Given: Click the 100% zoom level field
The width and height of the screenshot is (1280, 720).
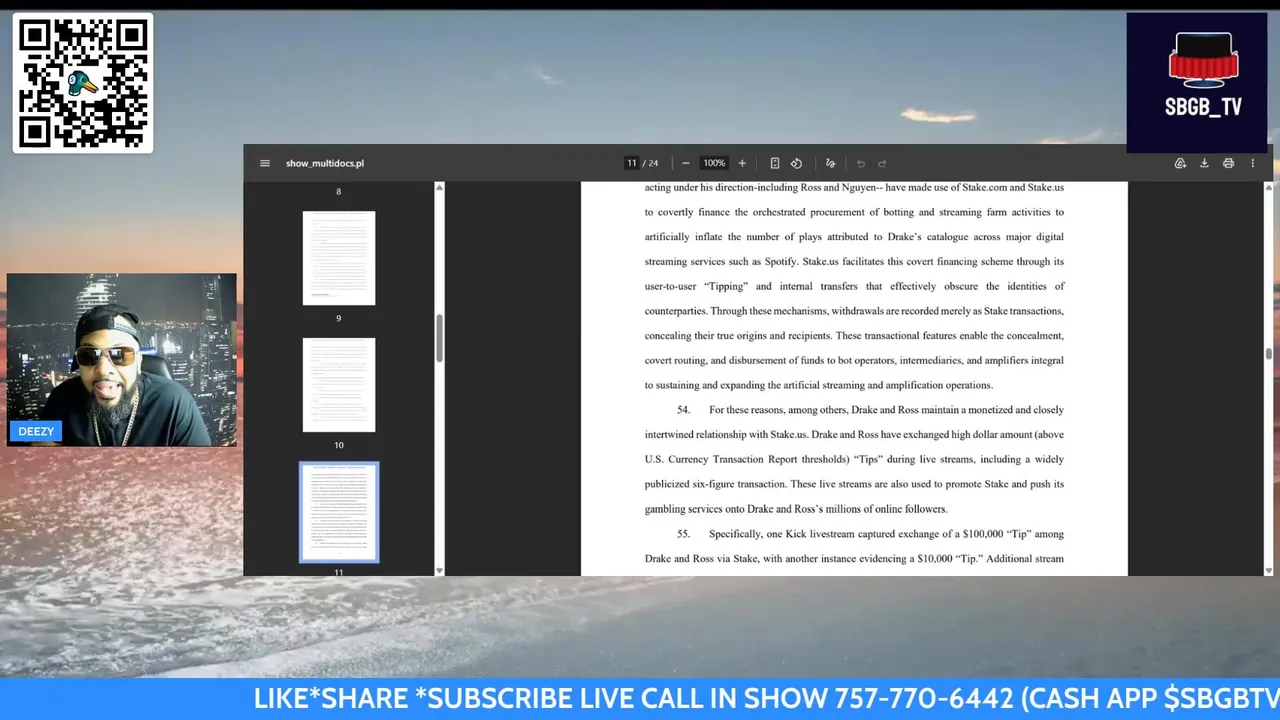Looking at the screenshot, I should [x=714, y=163].
